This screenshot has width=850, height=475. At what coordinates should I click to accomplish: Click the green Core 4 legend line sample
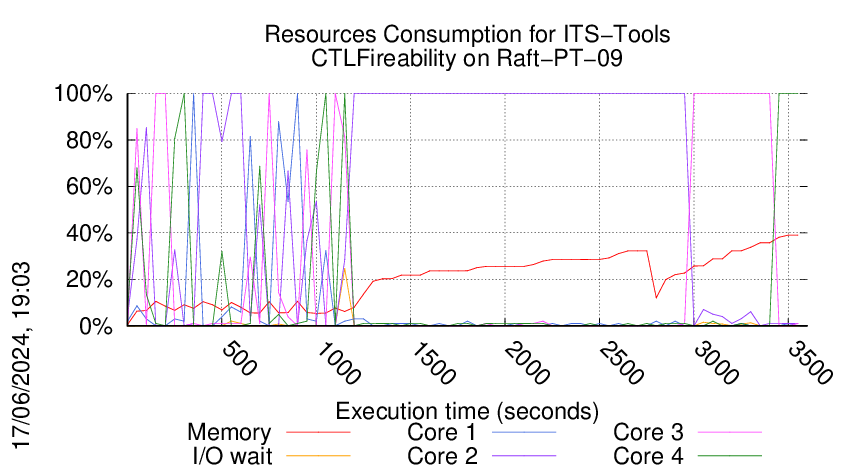point(730,456)
